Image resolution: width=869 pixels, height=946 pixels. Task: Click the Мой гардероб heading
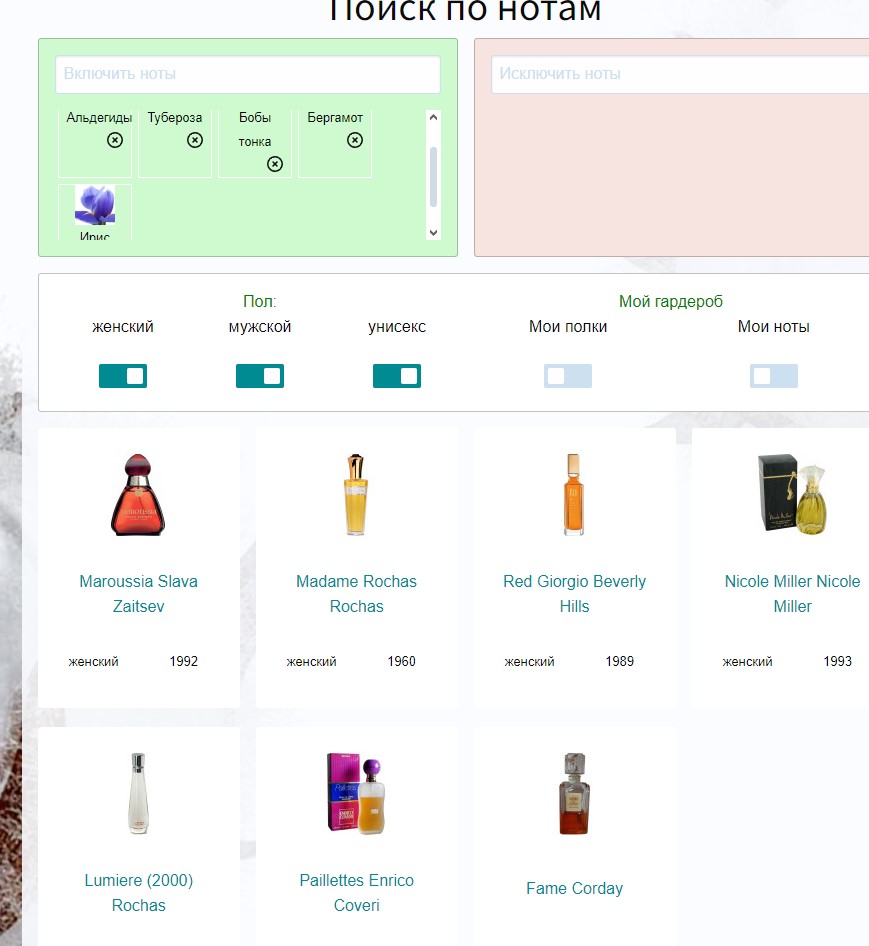coord(670,301)
